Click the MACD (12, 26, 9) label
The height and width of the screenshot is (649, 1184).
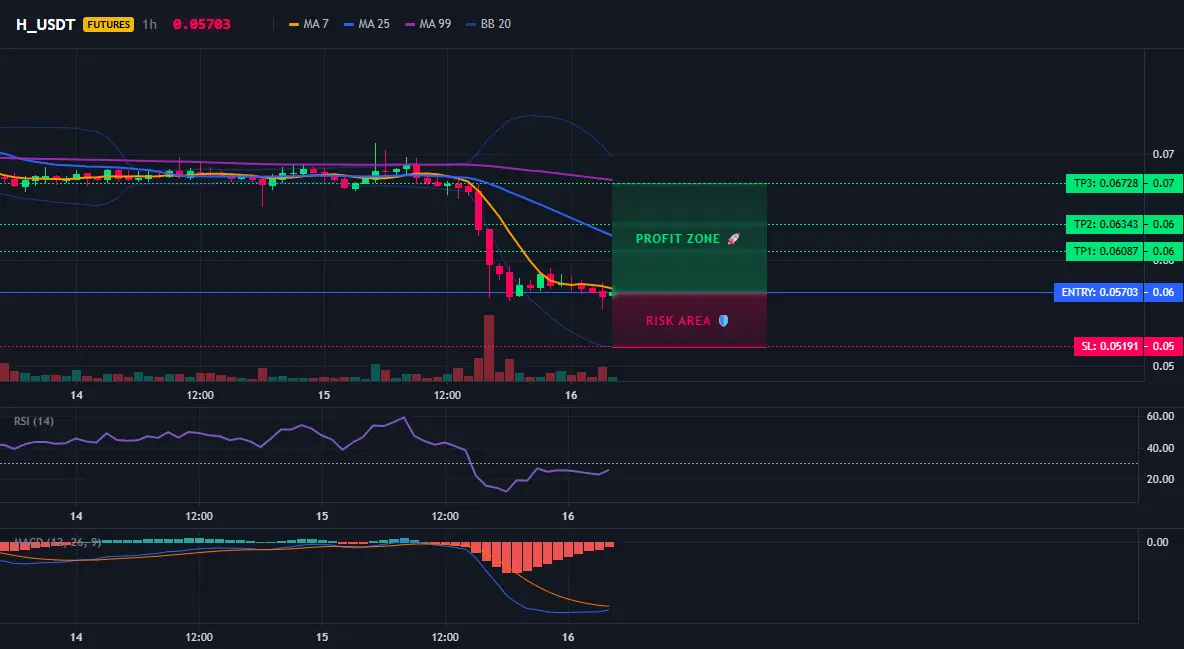point(58,542)
